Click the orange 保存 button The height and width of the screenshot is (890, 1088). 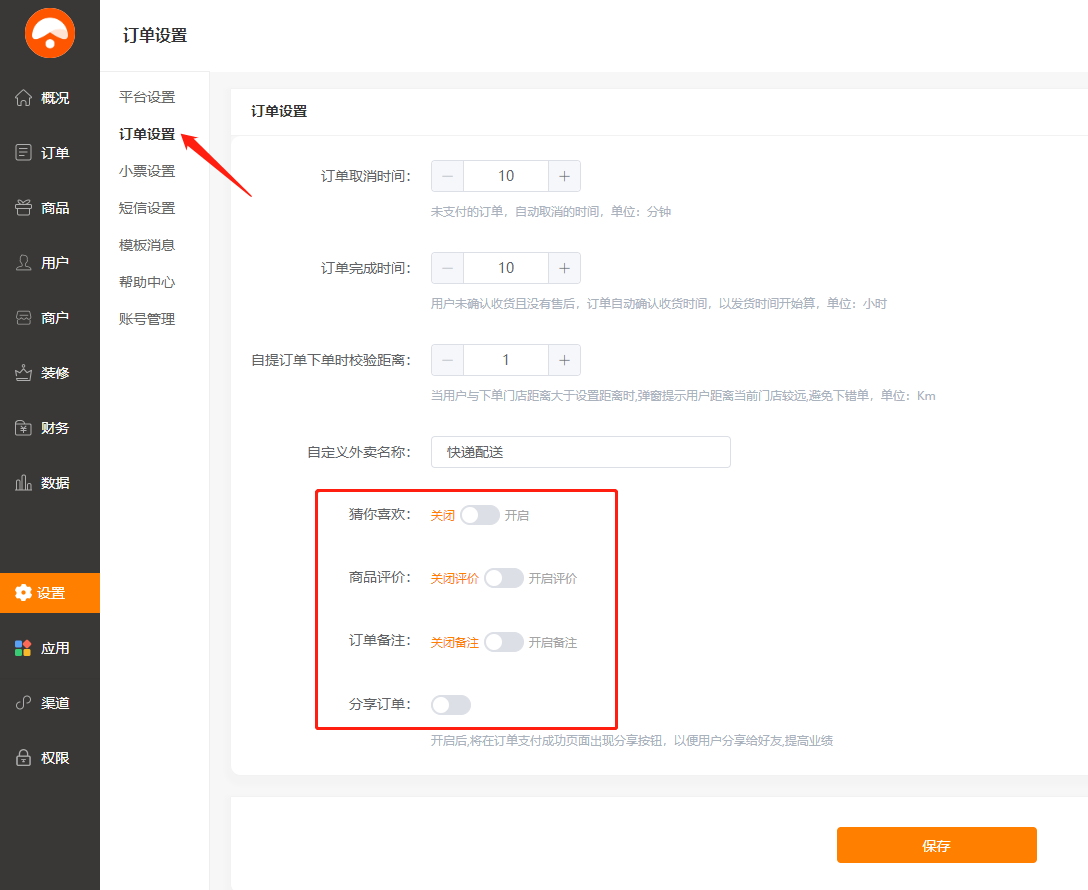tap(936, 845)
